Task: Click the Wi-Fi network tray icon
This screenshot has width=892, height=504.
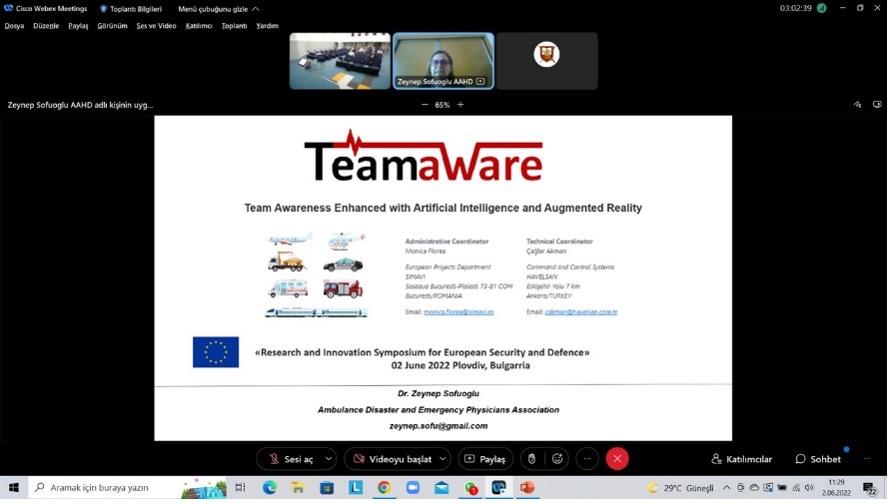Action: (796, 488)
